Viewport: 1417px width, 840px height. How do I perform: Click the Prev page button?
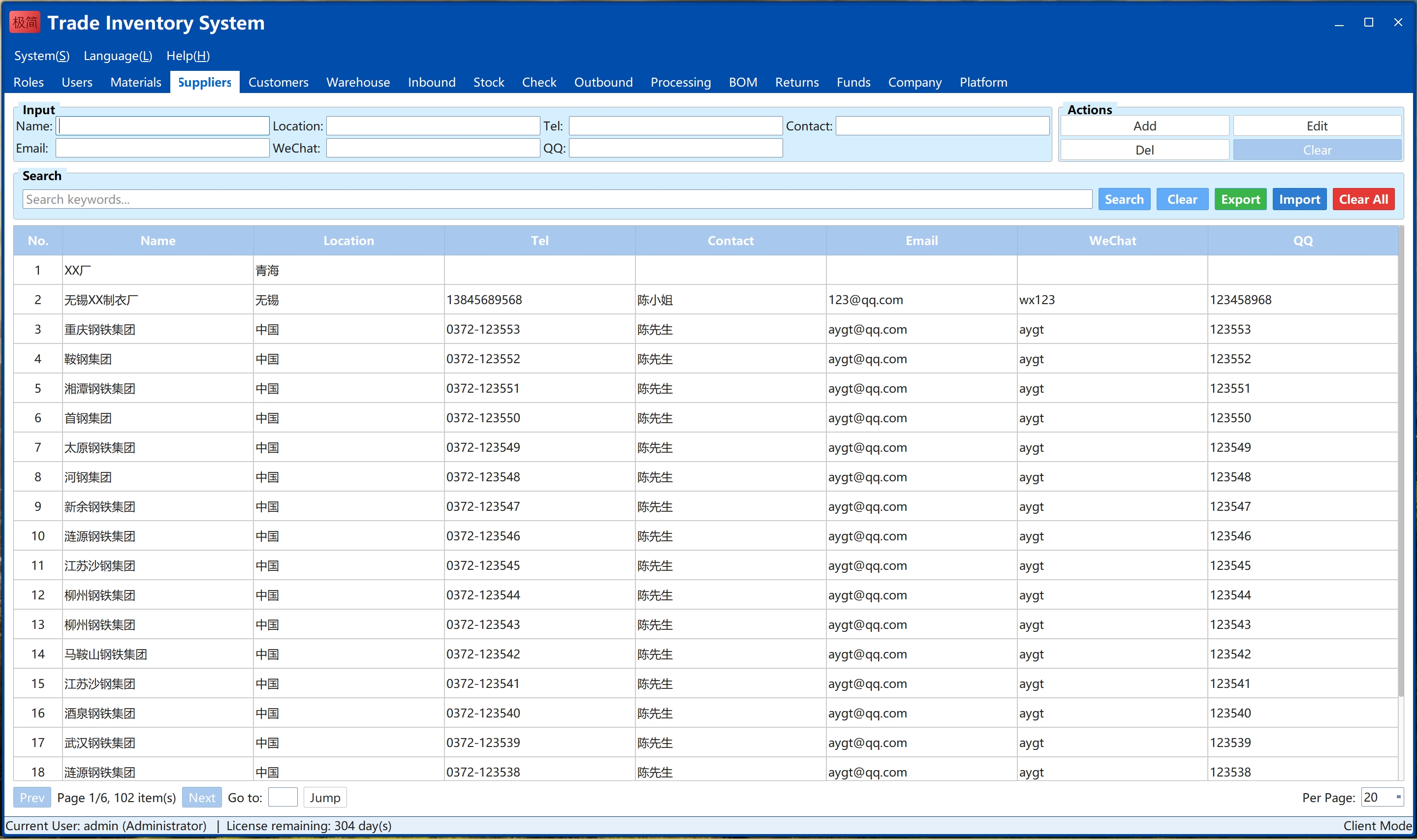pyautogui.click(x=31, y=797)
